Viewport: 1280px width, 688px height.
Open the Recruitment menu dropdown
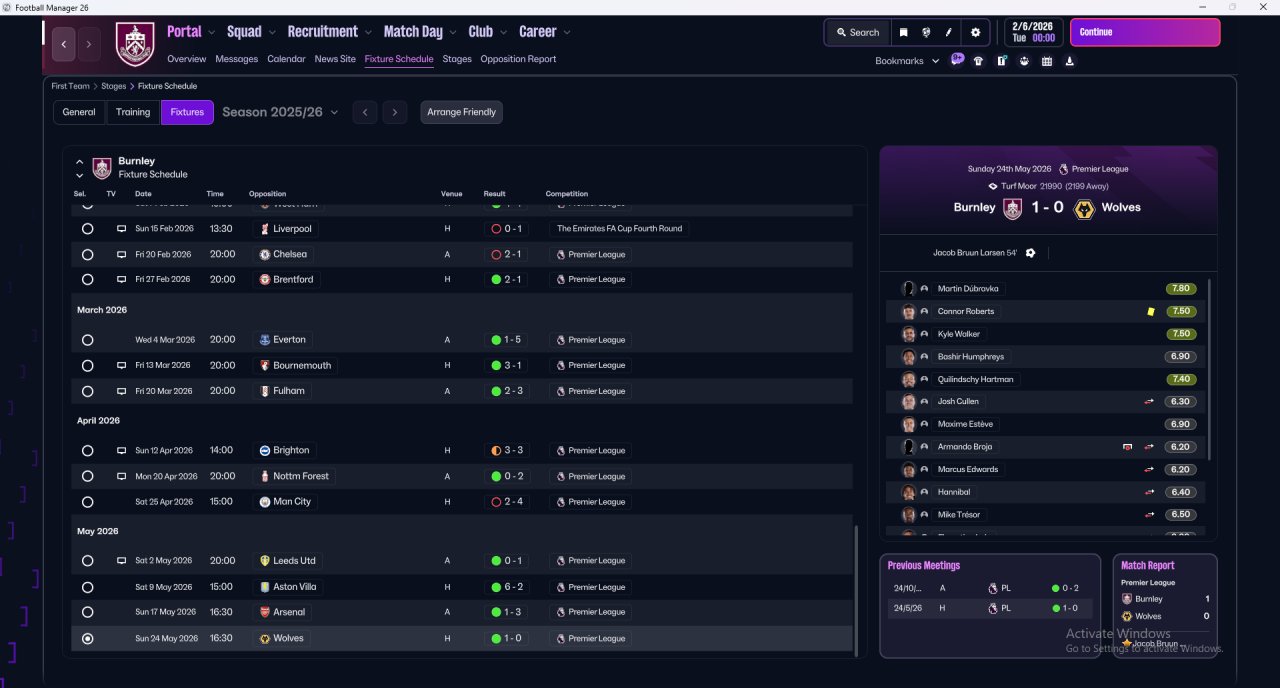pyautogui.click(x=330, y=32)
